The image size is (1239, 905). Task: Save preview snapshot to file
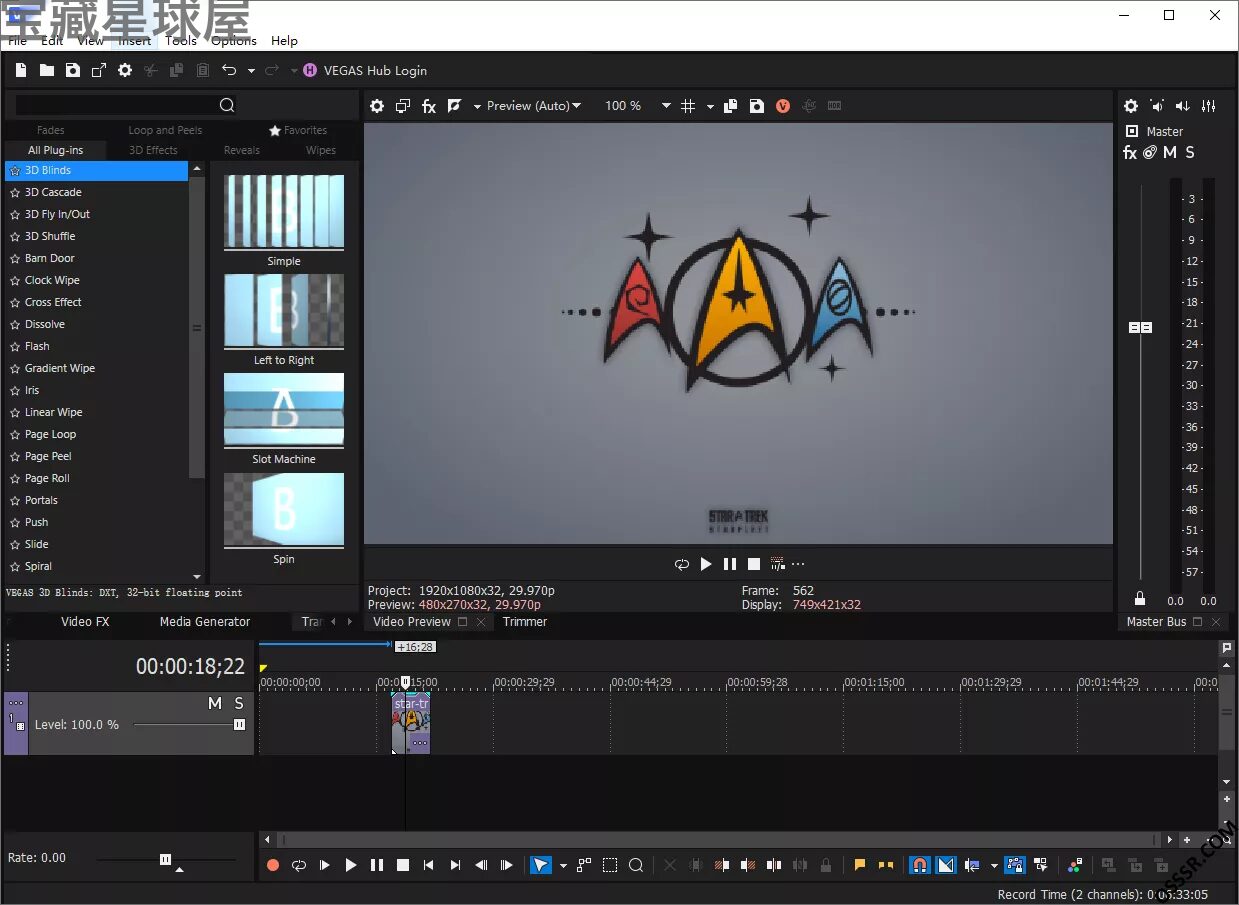[757, 106]
